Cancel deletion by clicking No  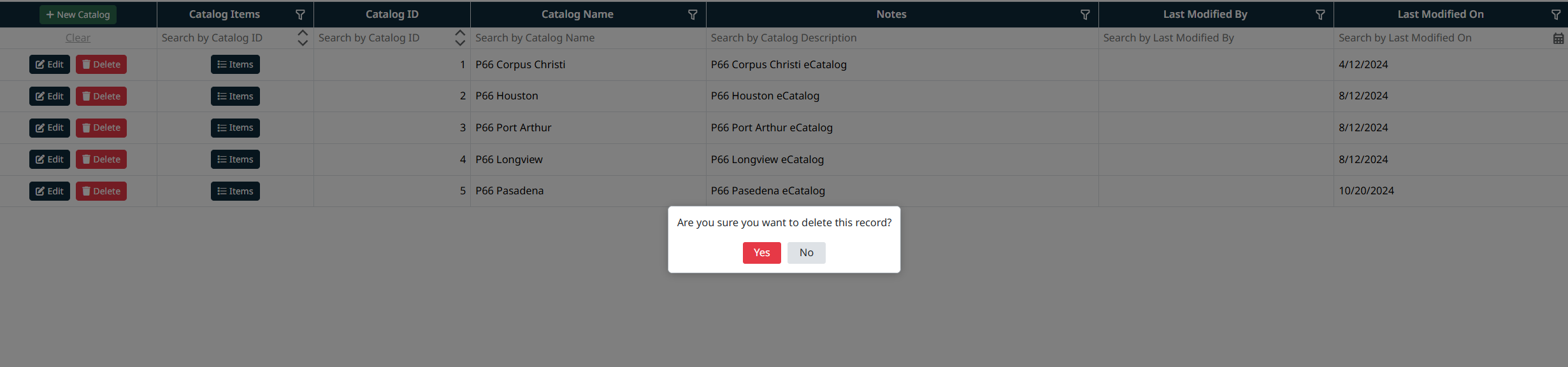806,252
